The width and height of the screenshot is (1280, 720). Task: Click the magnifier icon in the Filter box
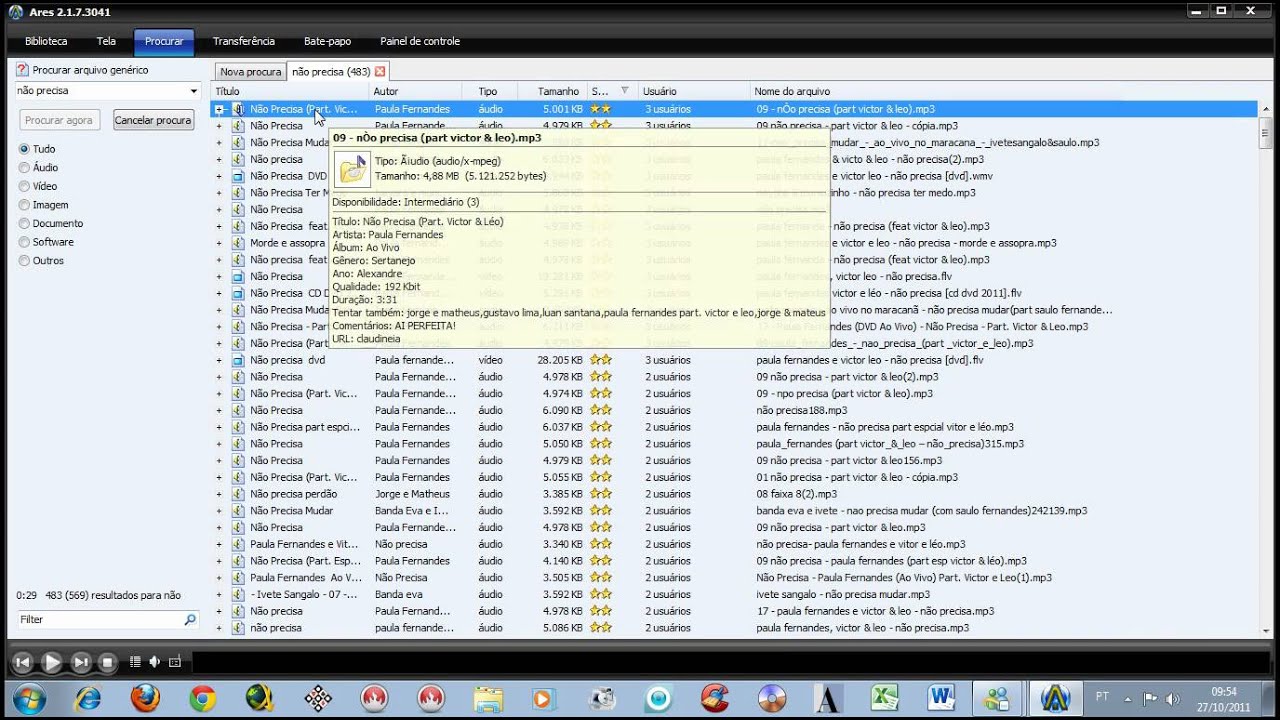pos(190,620)
